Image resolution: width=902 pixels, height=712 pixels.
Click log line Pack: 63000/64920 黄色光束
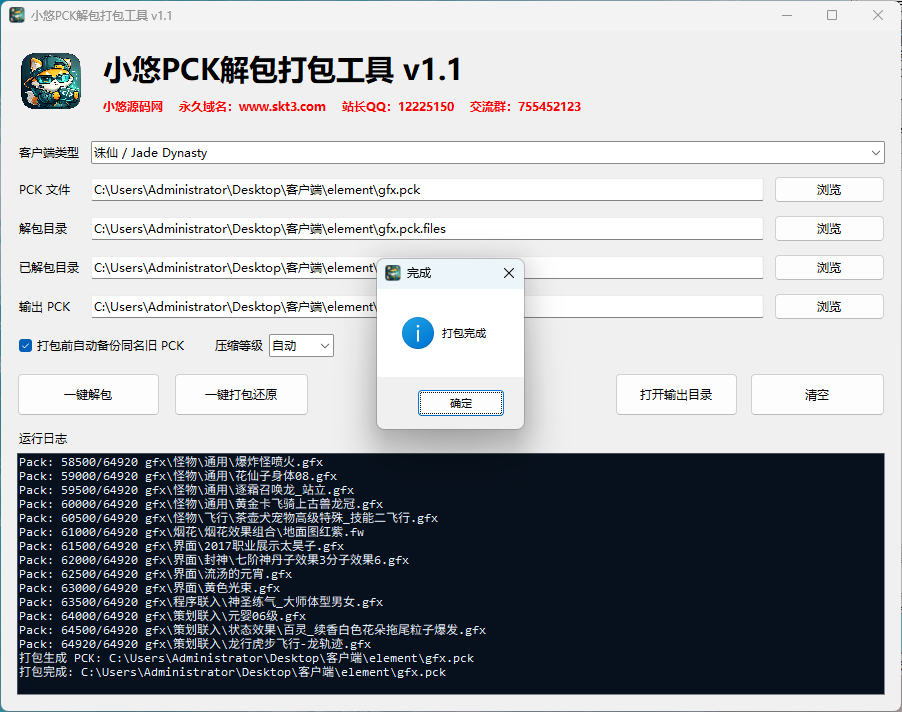point(150,588)
